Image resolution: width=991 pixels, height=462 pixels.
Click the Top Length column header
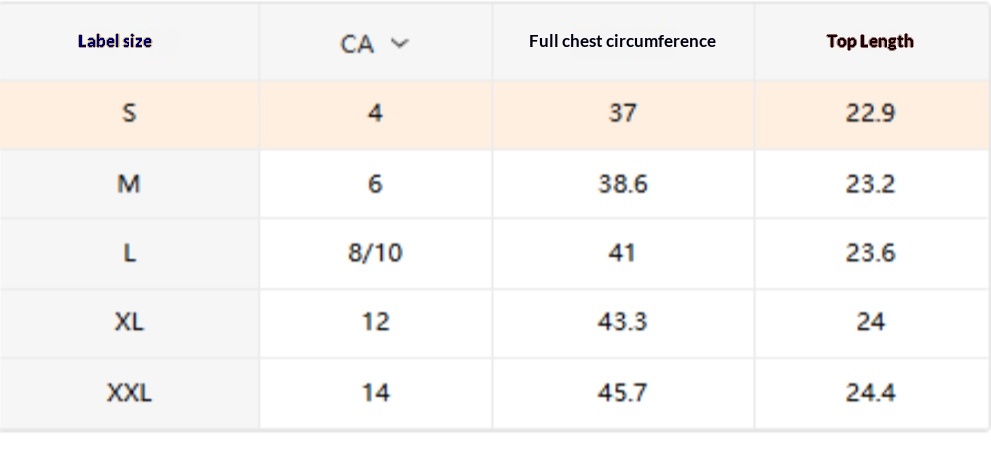[870, 42]
